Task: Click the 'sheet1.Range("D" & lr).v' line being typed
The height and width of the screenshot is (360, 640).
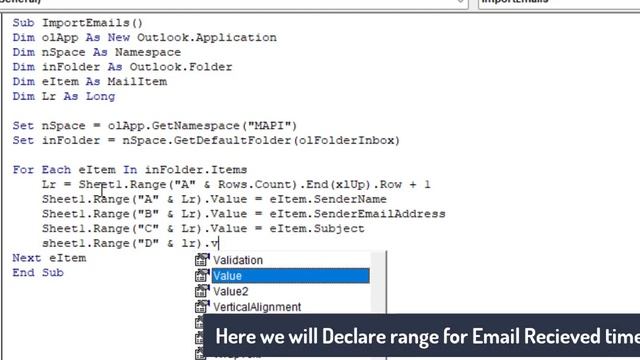Action: [130, 243]
